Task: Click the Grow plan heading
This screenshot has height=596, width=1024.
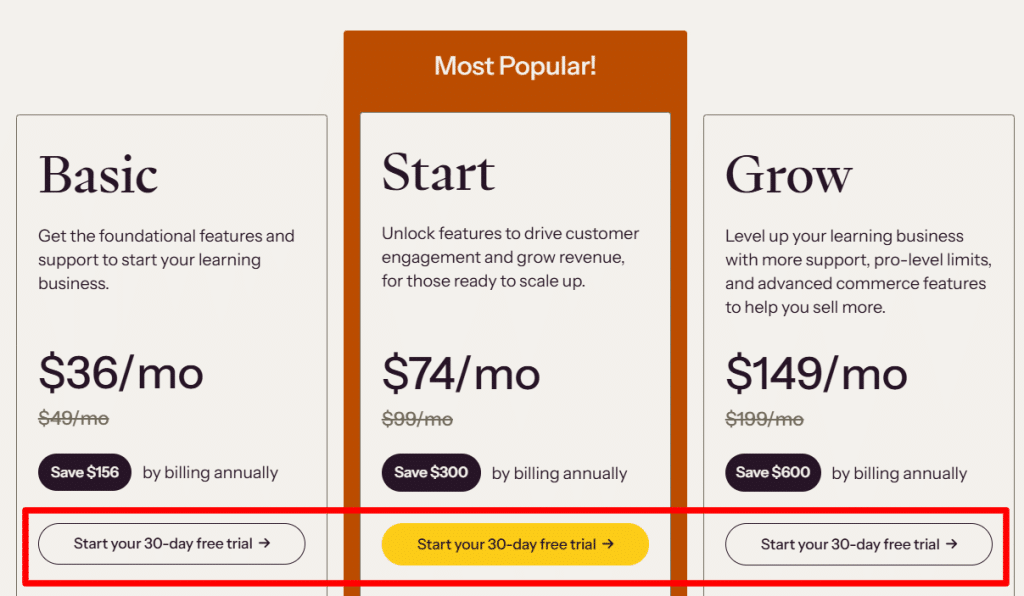Action: tap(788, 176)
